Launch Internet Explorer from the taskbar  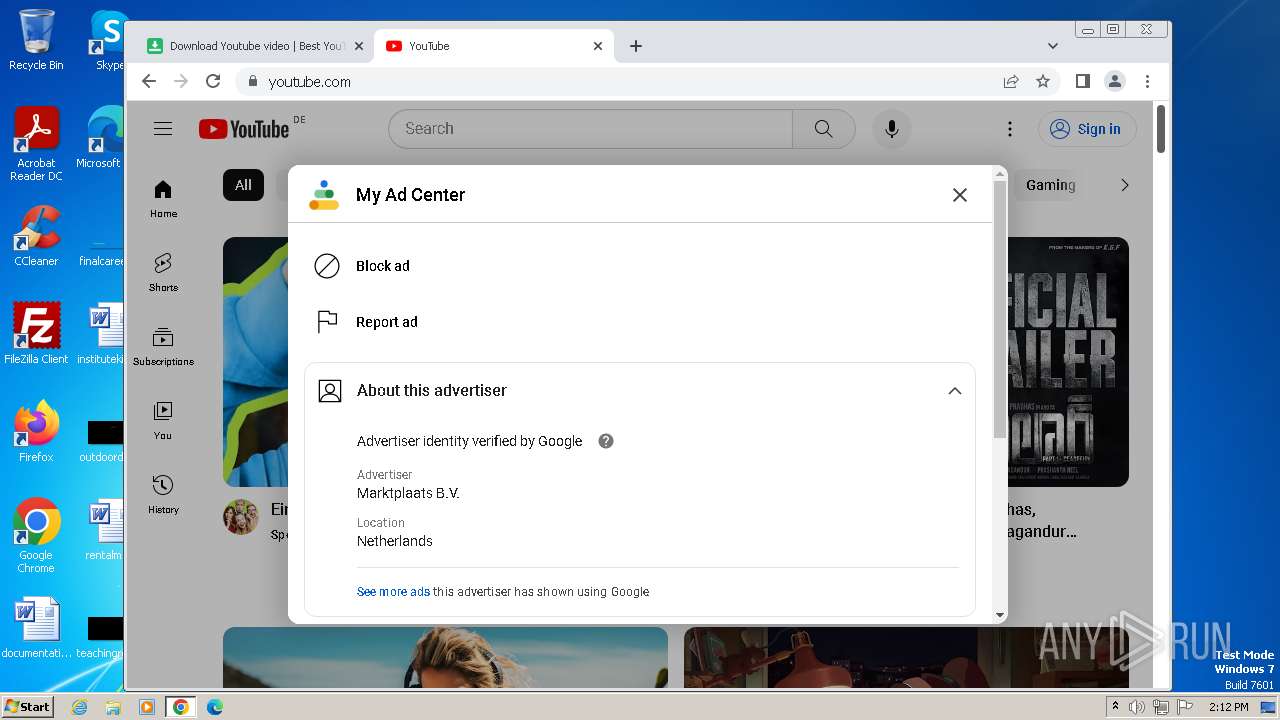80,707
